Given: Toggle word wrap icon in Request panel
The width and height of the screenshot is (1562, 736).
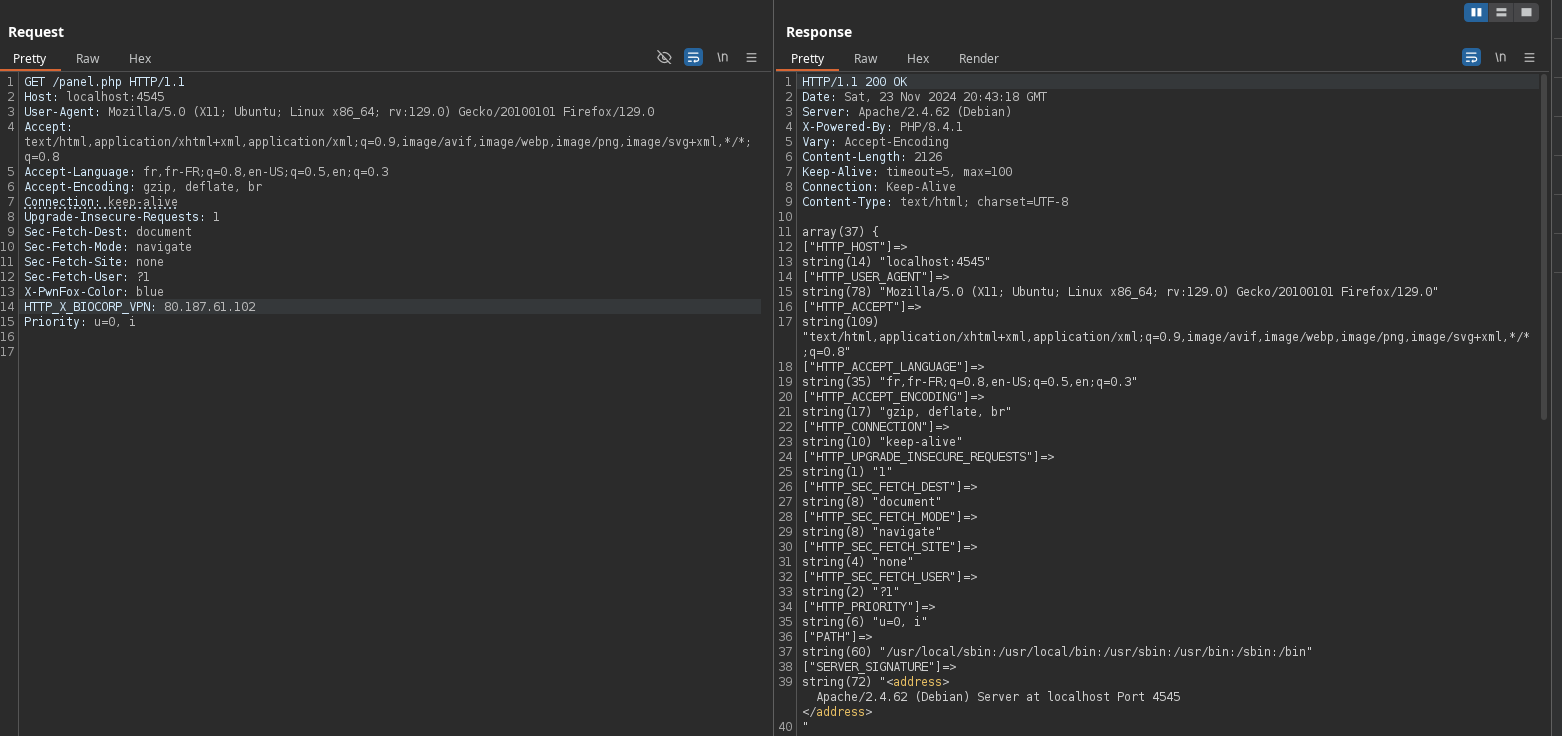Looking at the screenshot, I should pos(693,58).
